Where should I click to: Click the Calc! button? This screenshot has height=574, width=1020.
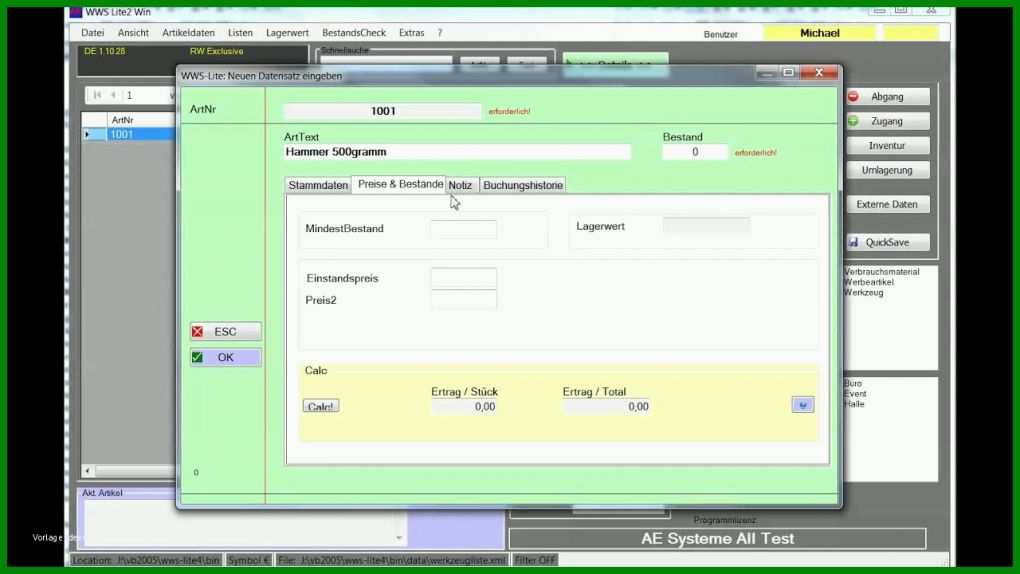321,406
